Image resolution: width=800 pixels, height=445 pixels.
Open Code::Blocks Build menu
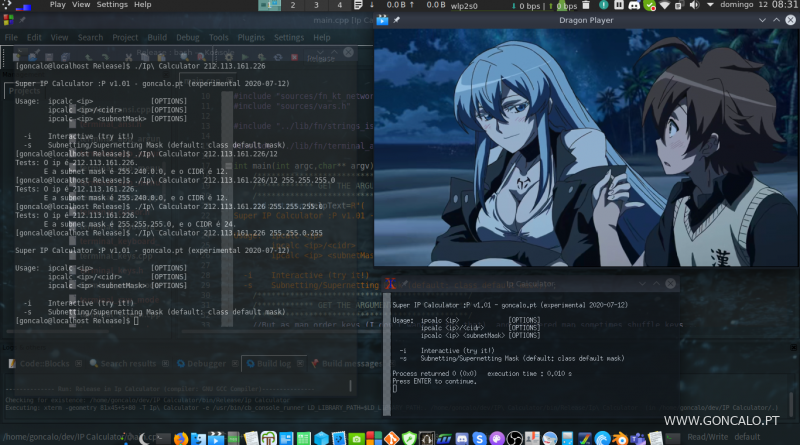157,38
